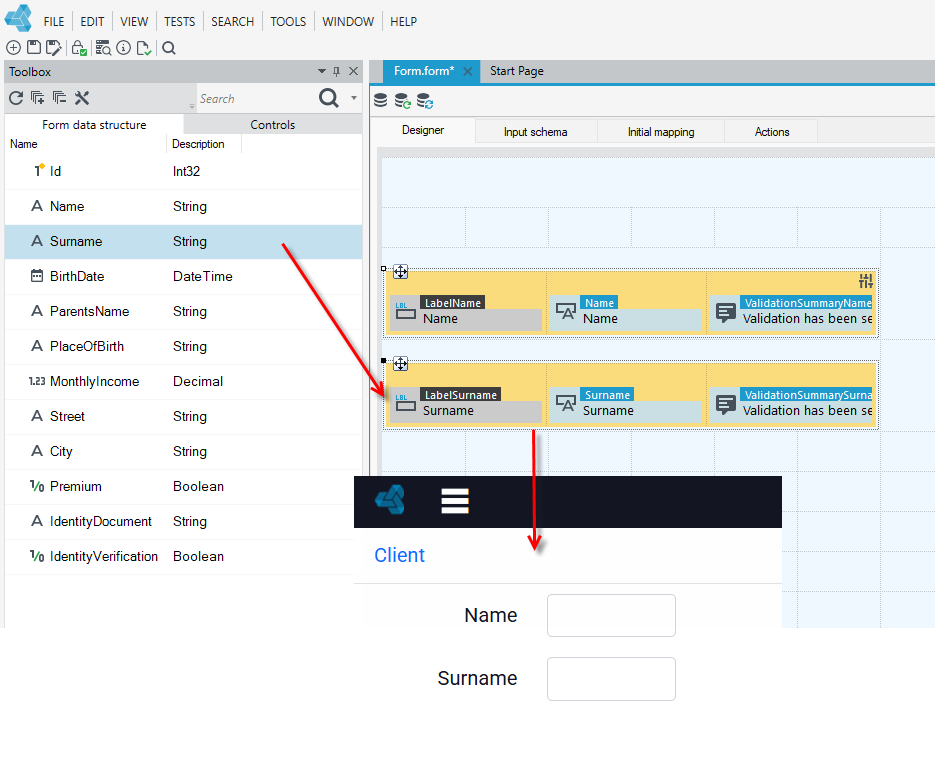935x763 pixels.
Task: Select the LabelSurname control in designer
Action: coord(466,403)
